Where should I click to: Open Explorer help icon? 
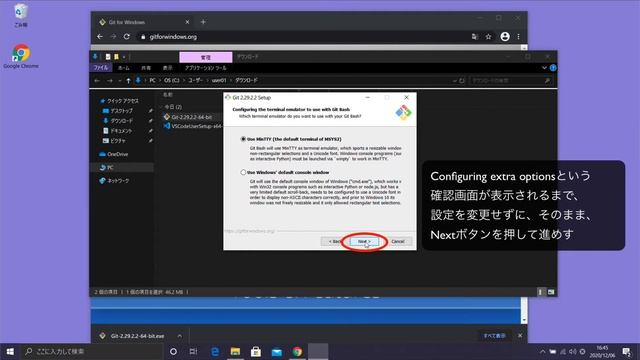coord(553,68)
